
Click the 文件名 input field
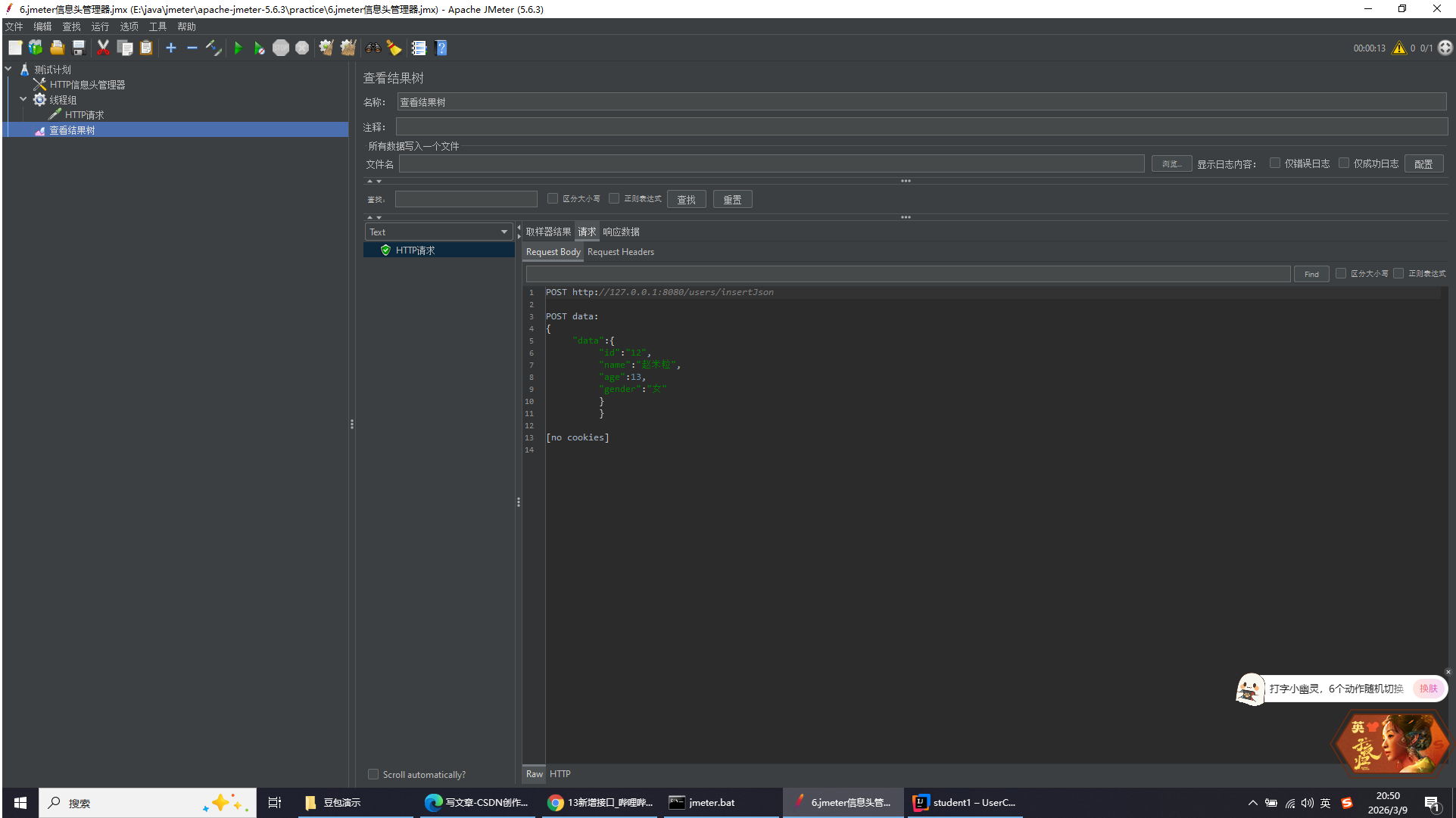771,163
